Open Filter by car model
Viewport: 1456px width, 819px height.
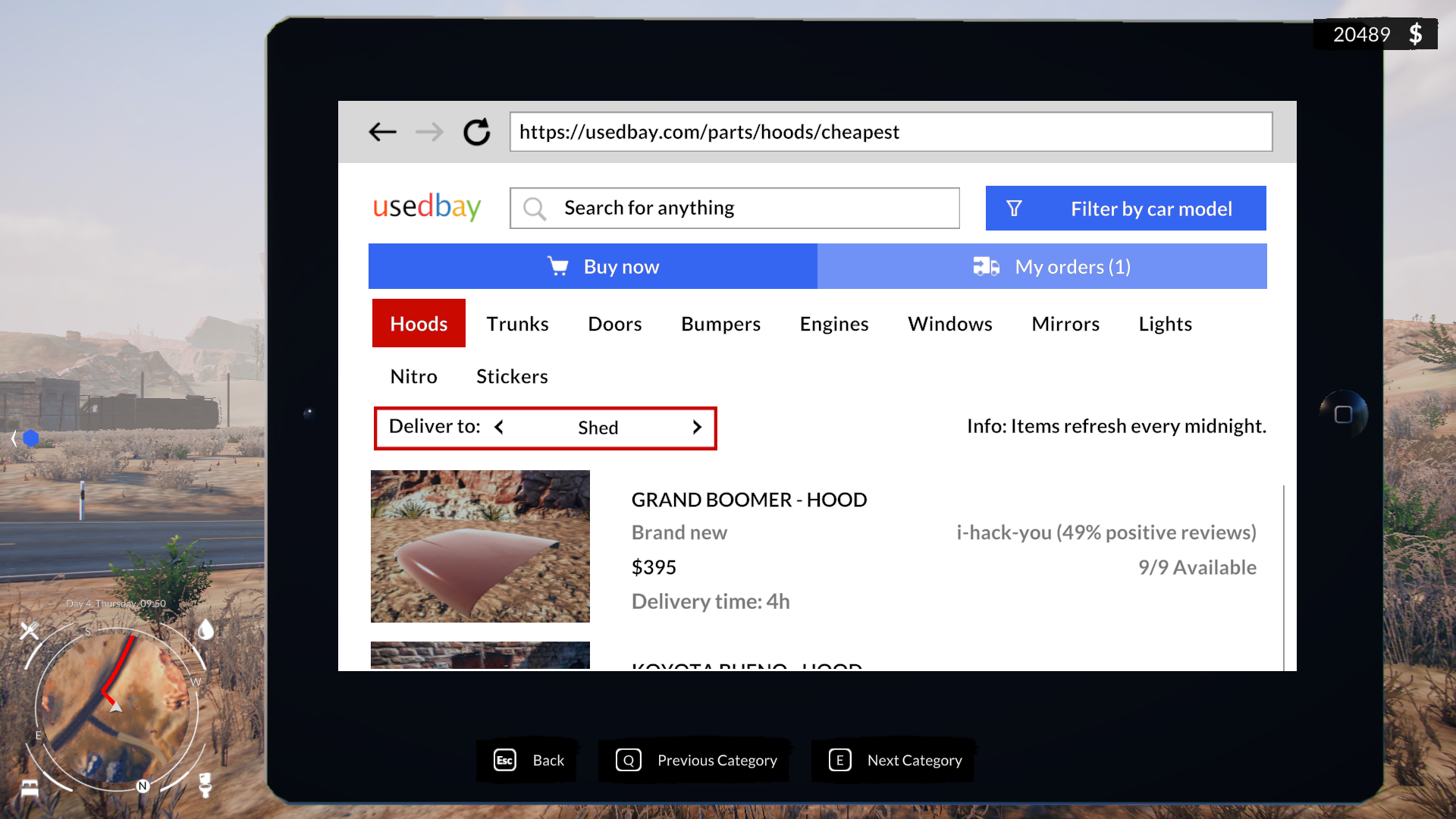tap(1125, 209)
